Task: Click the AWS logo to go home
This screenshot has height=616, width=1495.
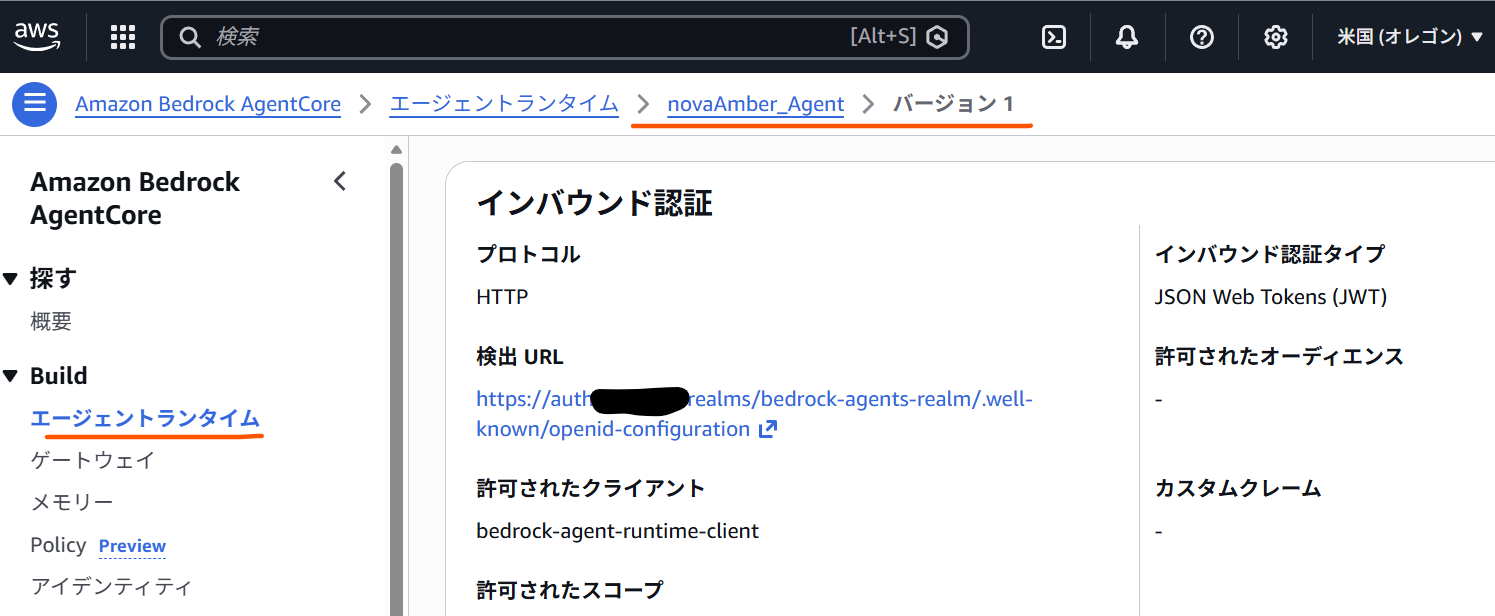Action: [37, 36]
